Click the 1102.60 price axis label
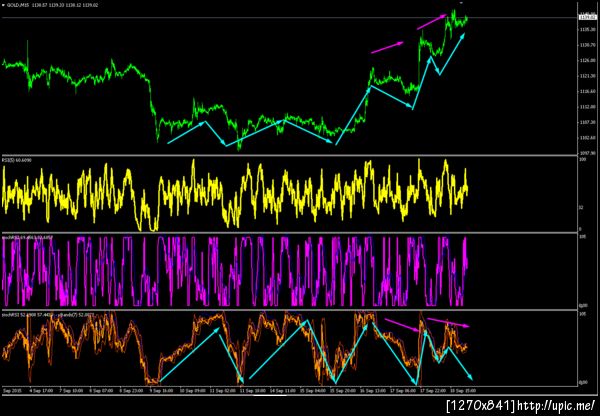The height and width of the screenshot is (416, 600). [589, 138]
